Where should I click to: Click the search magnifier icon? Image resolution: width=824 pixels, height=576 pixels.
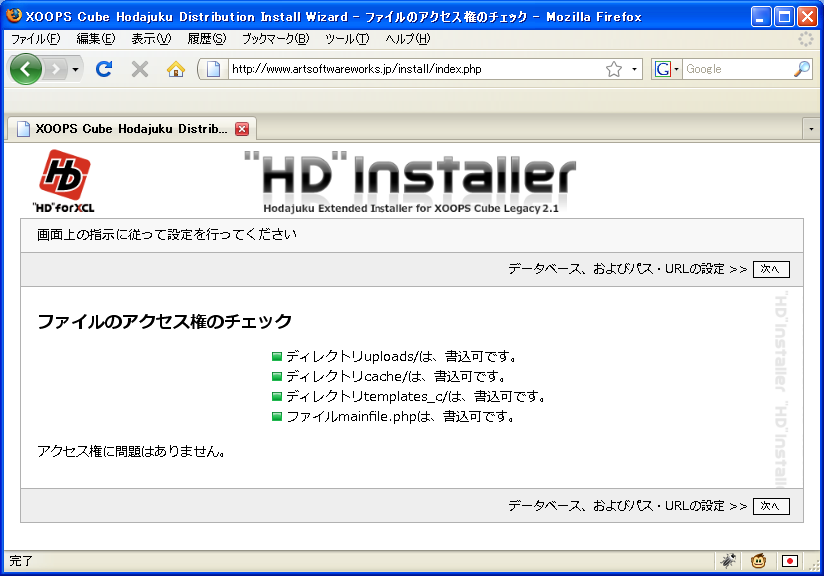coord(802,69)
